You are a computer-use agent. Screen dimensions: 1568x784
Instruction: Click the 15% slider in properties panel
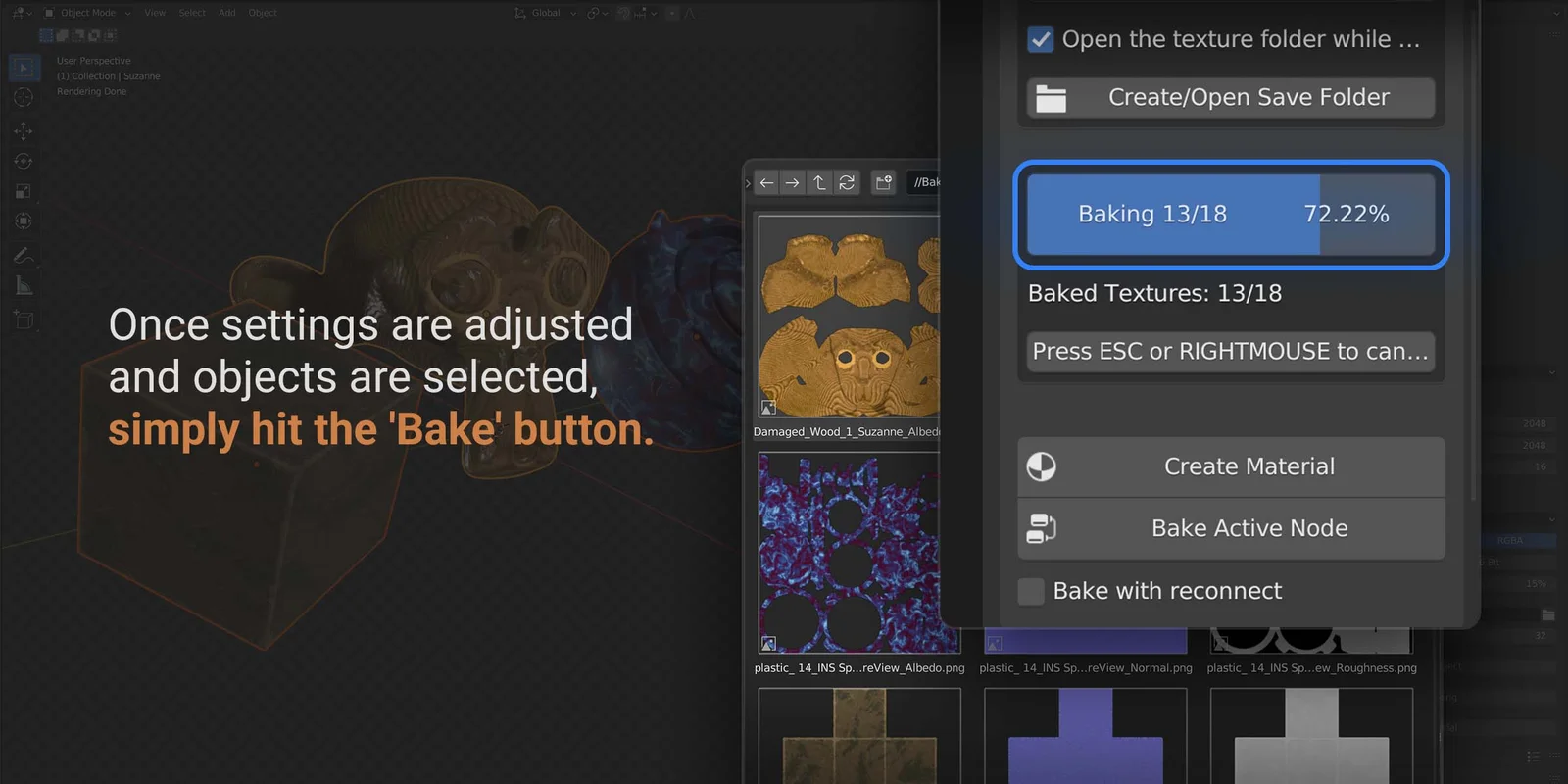click(1519, 583)
